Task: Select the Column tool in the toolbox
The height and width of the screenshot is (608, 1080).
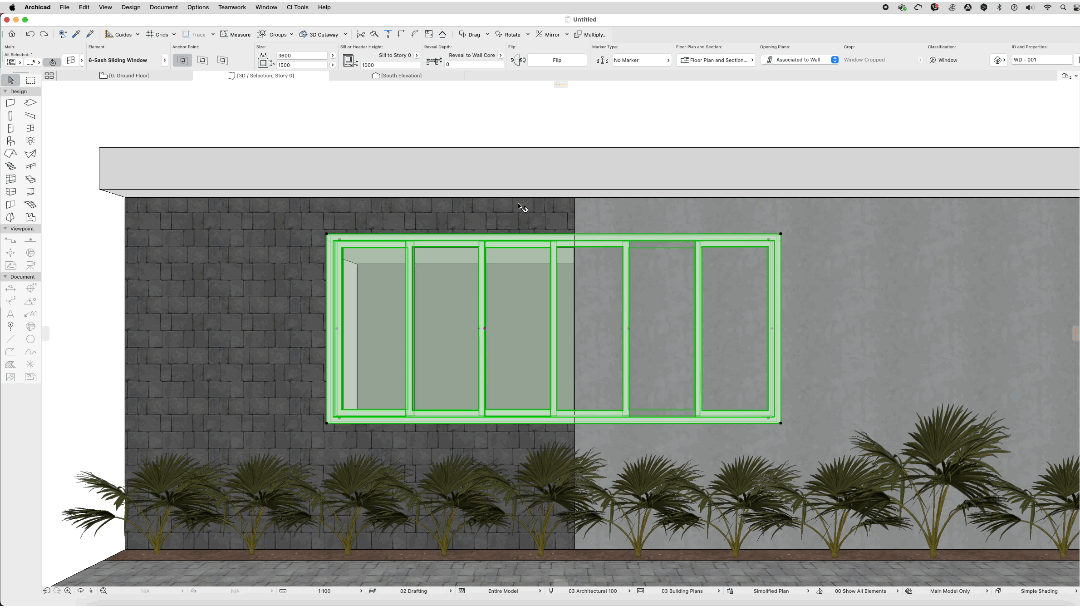Action: click(10, 116)
